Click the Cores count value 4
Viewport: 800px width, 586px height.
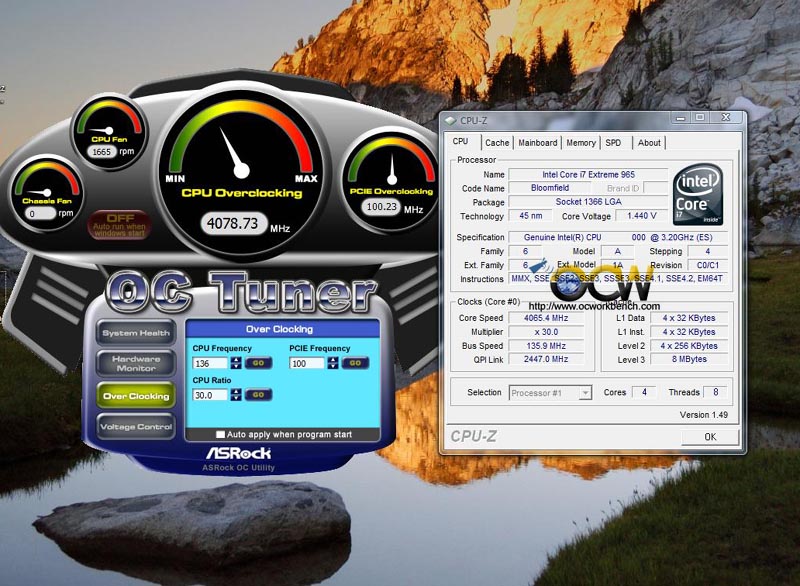[644, 392]
